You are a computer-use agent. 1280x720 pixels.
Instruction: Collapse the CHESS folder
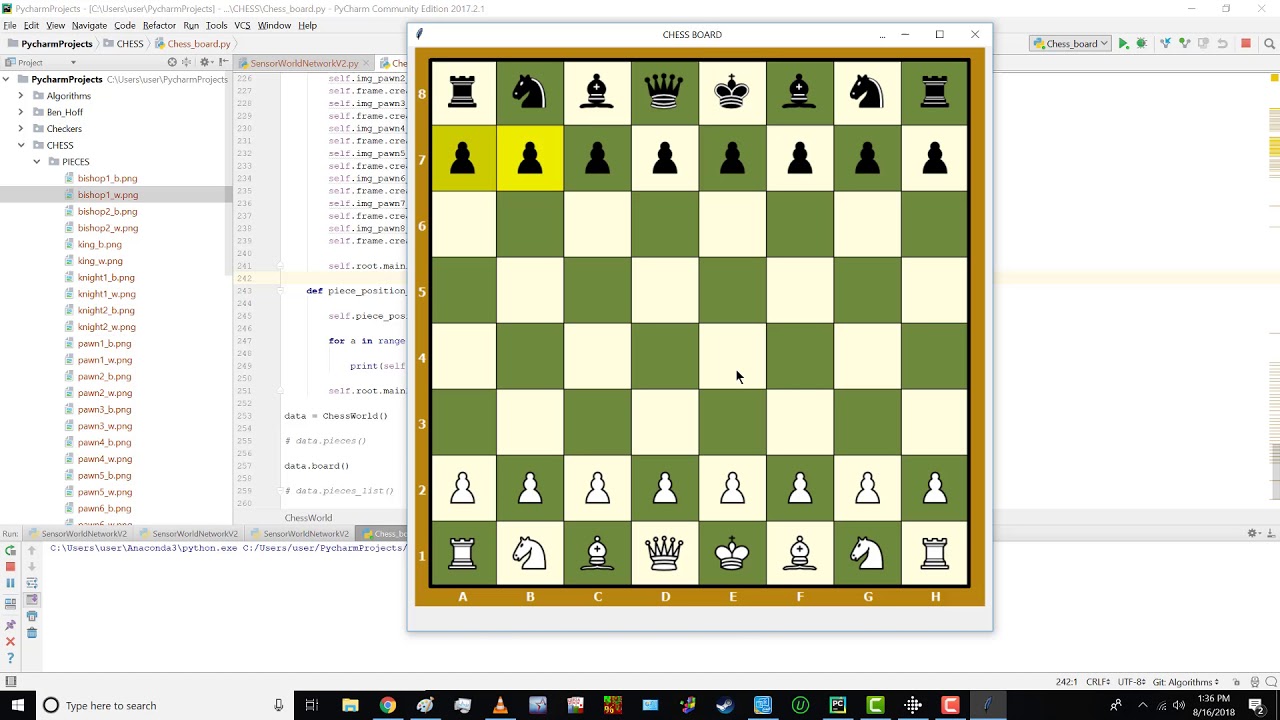(21, 145)
